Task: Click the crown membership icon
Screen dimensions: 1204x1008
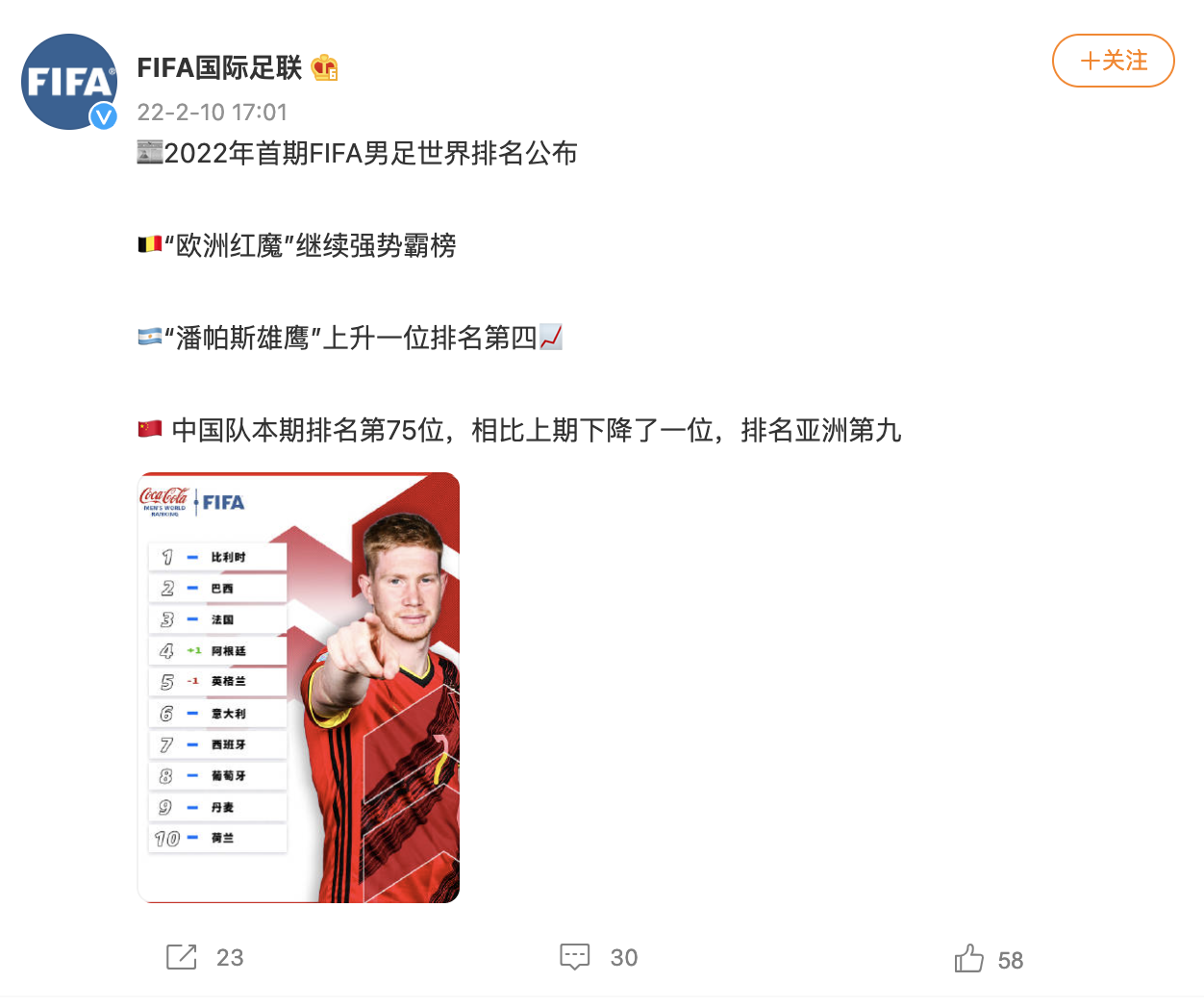Action: click(325, 67)
